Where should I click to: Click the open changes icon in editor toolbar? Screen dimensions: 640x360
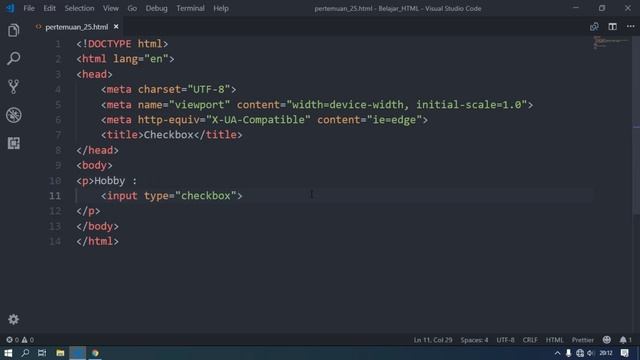click(594, 27)
